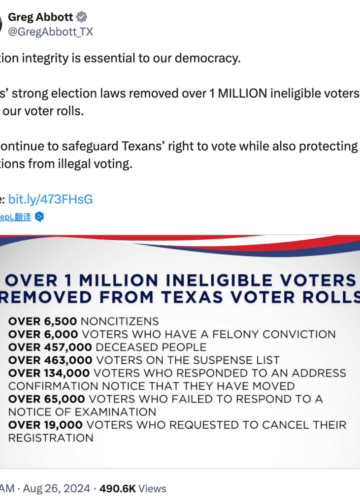
Task: Click the OVER 6,500 NONCITIZENS line
Action: [x=84, y=321]
